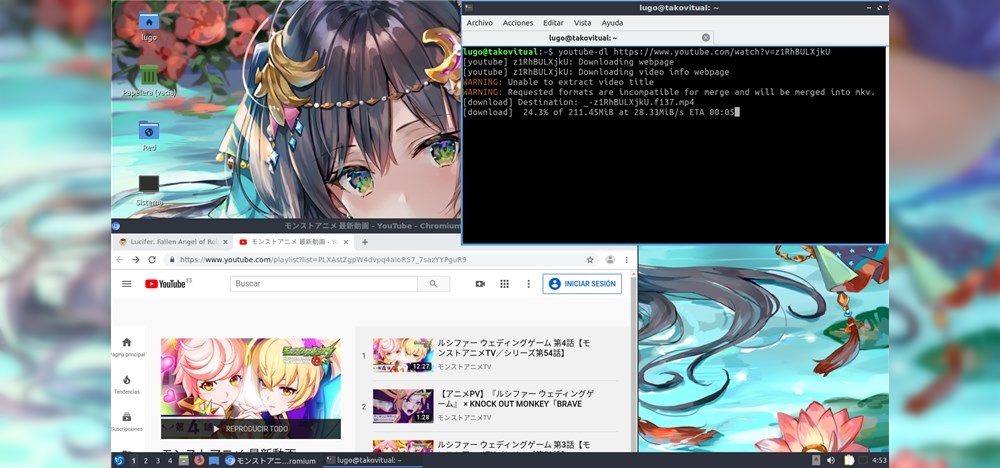The image size is (1000, 468).
Task: Click the Chromium taskbar window button
Action: point(271,460)
